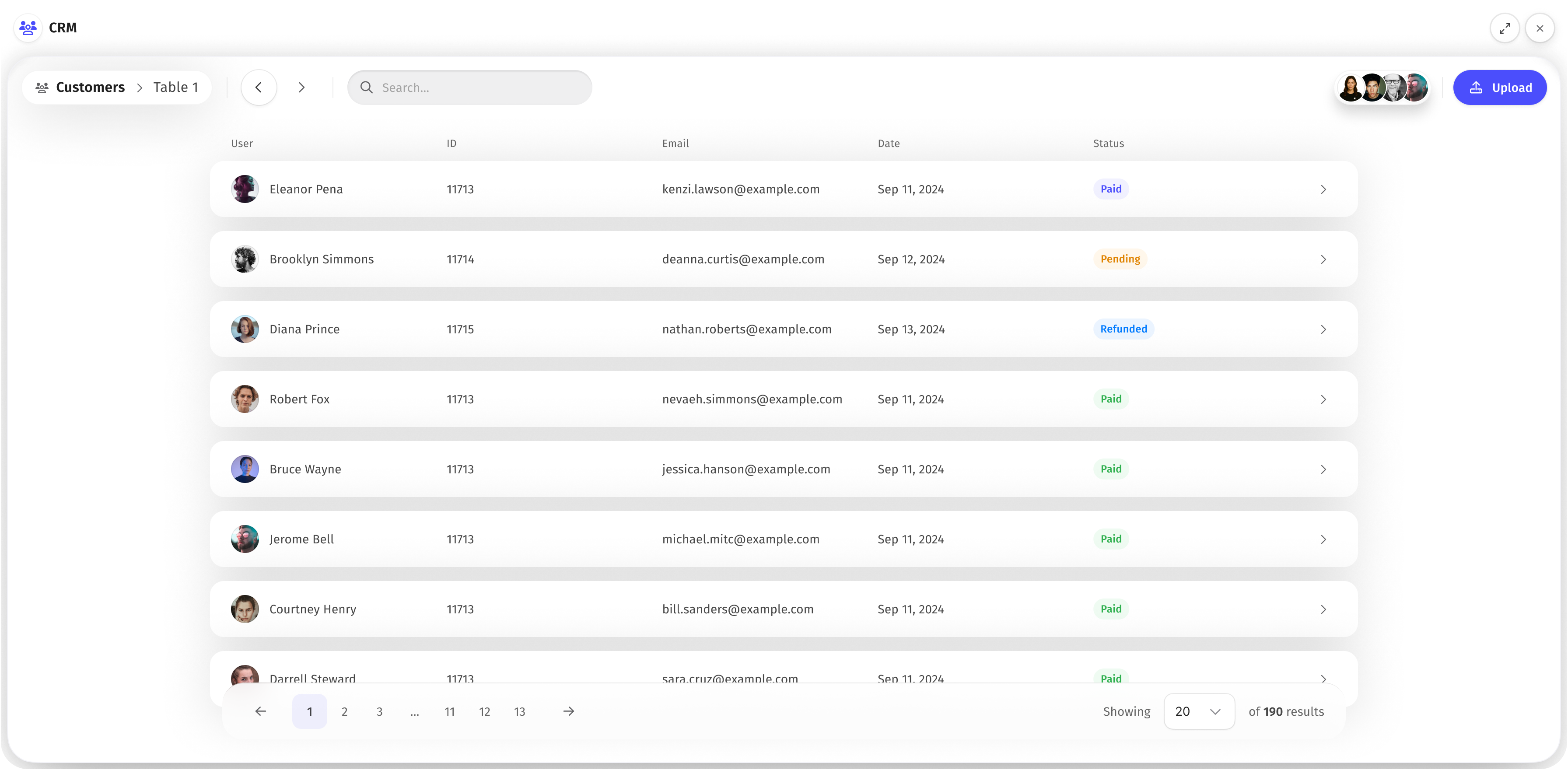Click the Upload button
The image size is (1568, 770).
coord(1499,87)
